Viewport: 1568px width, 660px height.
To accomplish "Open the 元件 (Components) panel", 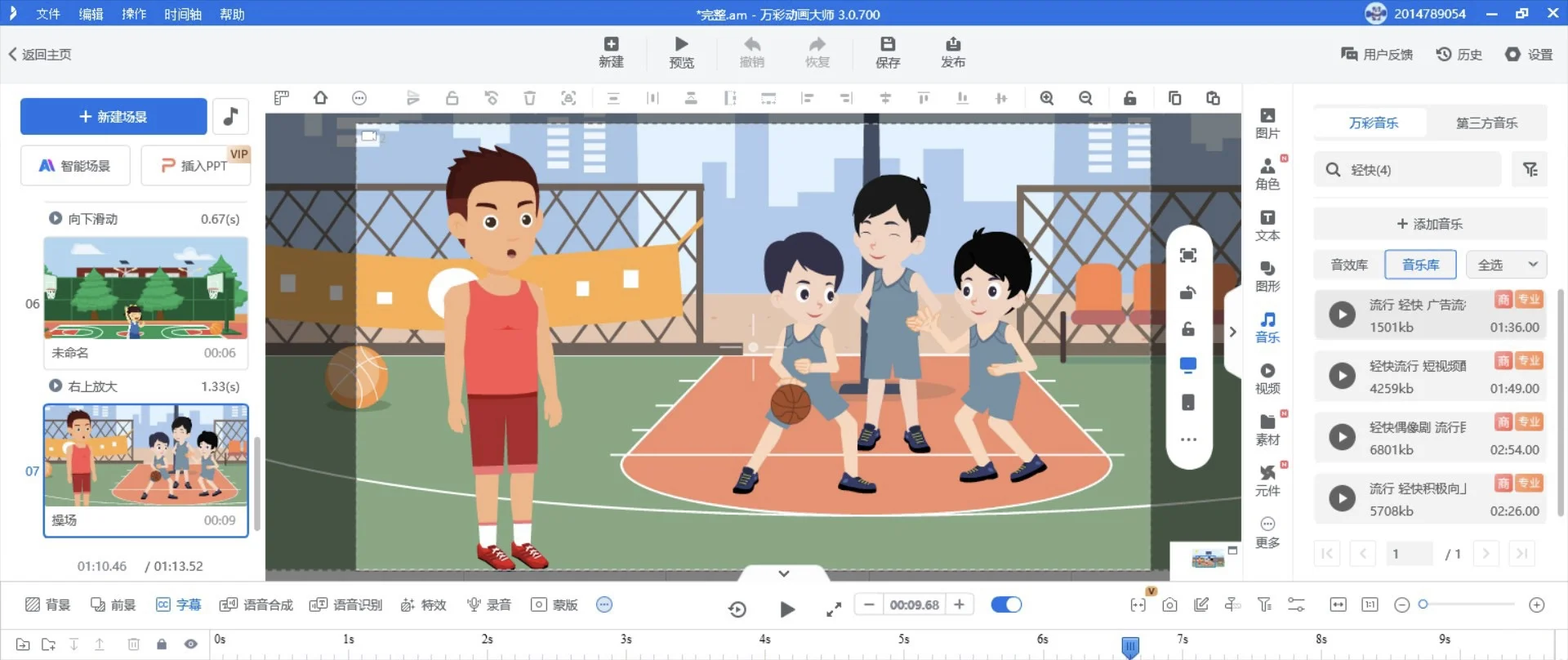I will click(1267, 480).
